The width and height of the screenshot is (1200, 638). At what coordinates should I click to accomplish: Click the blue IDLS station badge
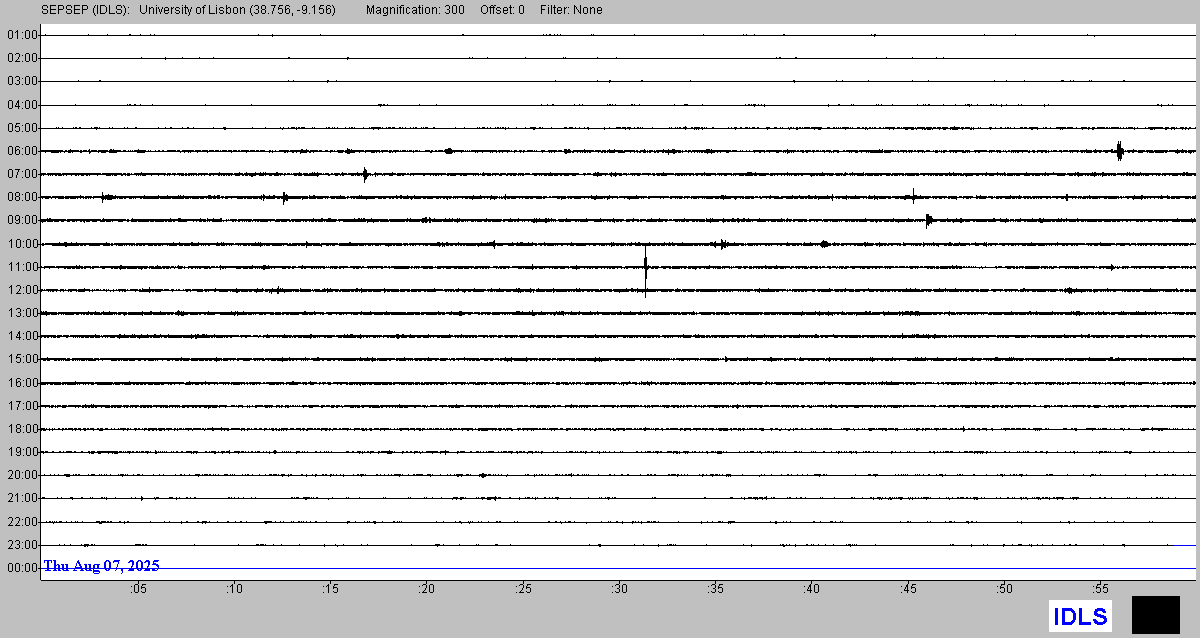pos(1080,616)
